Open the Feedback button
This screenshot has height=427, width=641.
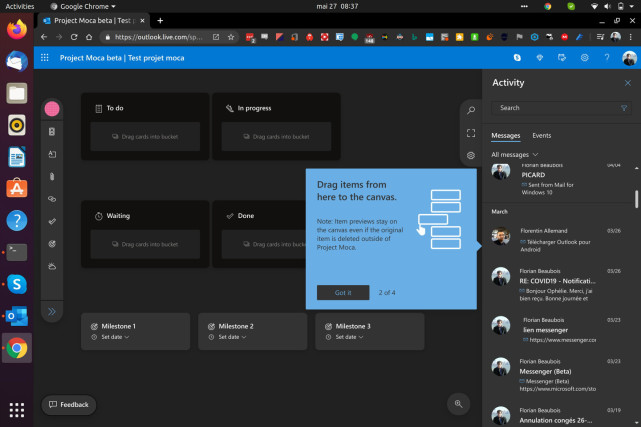69,405
